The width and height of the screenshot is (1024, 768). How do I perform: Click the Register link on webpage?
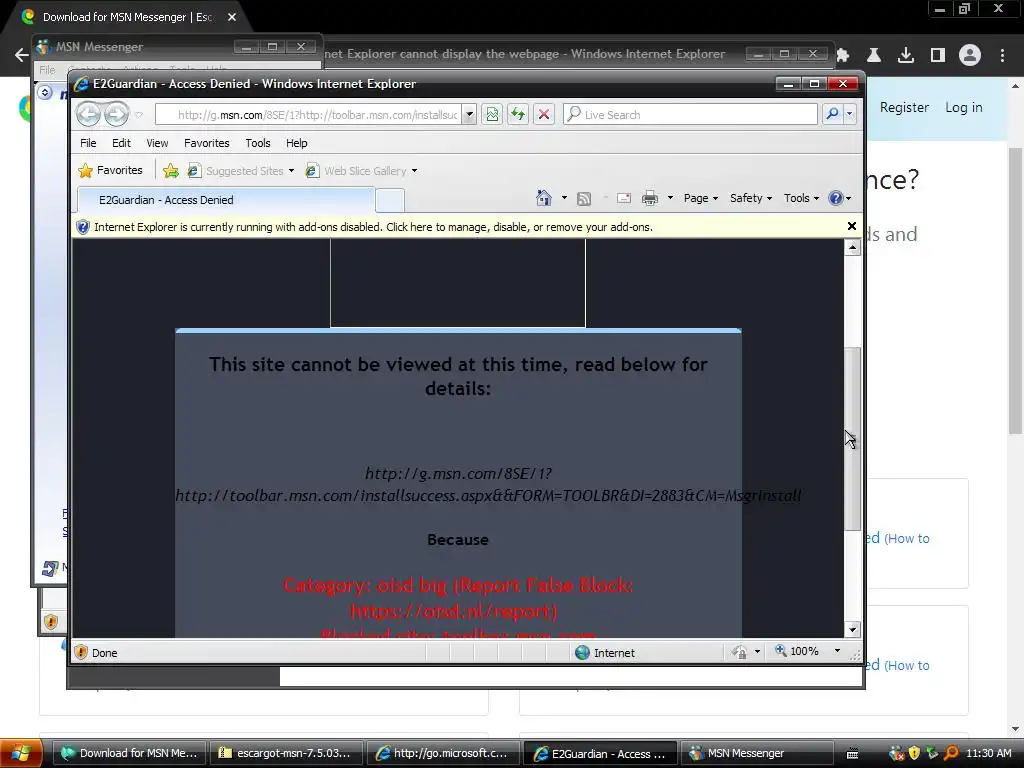(904, 107)
